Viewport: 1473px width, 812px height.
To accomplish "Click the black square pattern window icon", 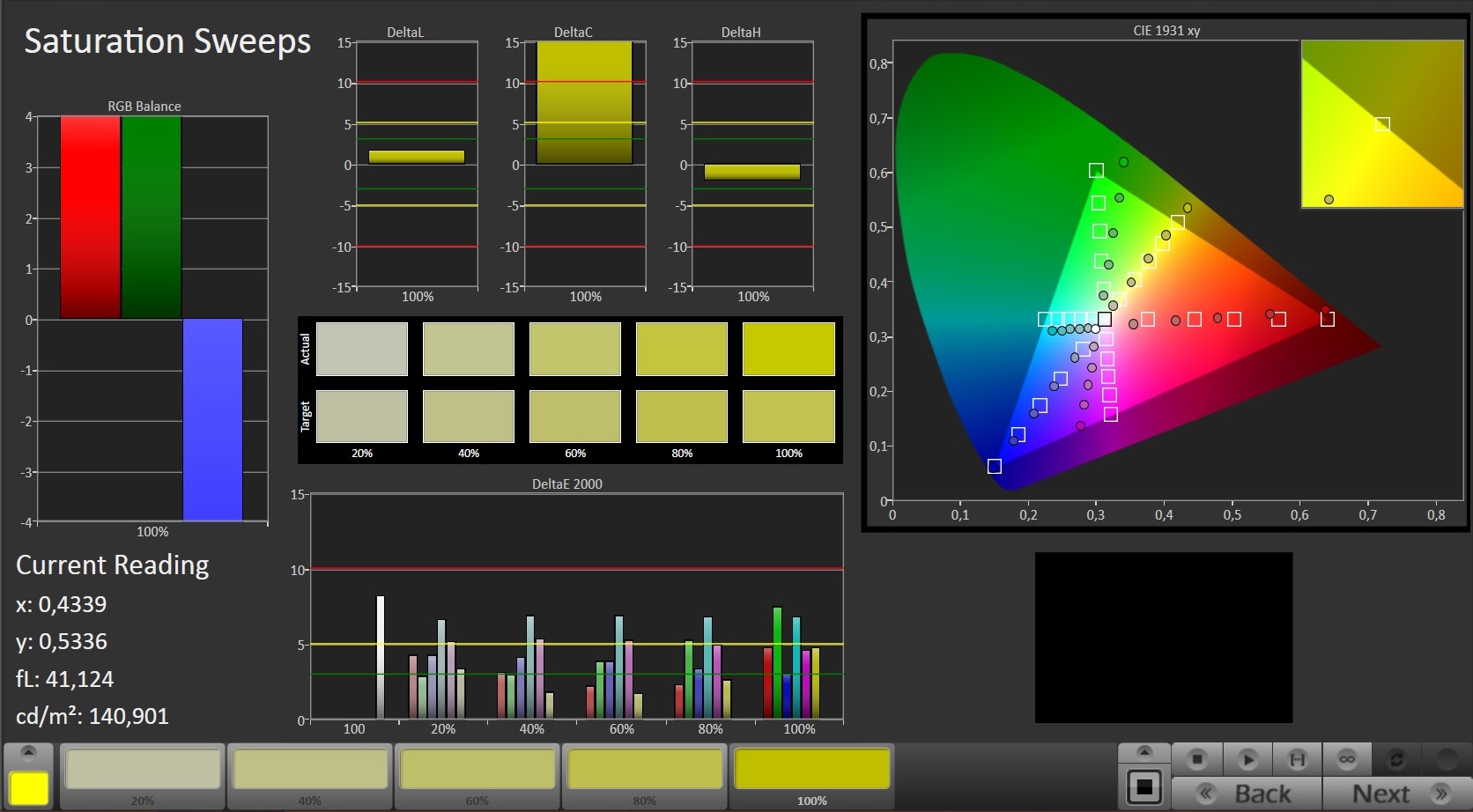I will click(1144, 786).
